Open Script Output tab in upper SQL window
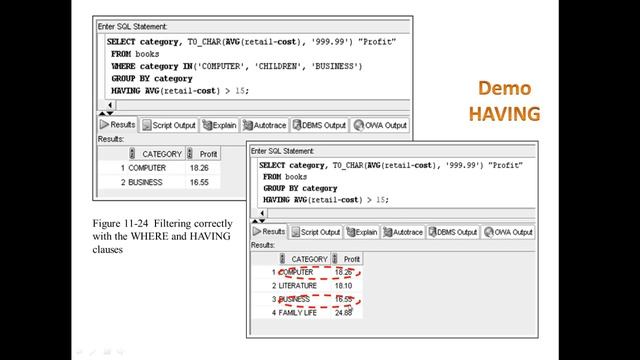 [169, 125]
